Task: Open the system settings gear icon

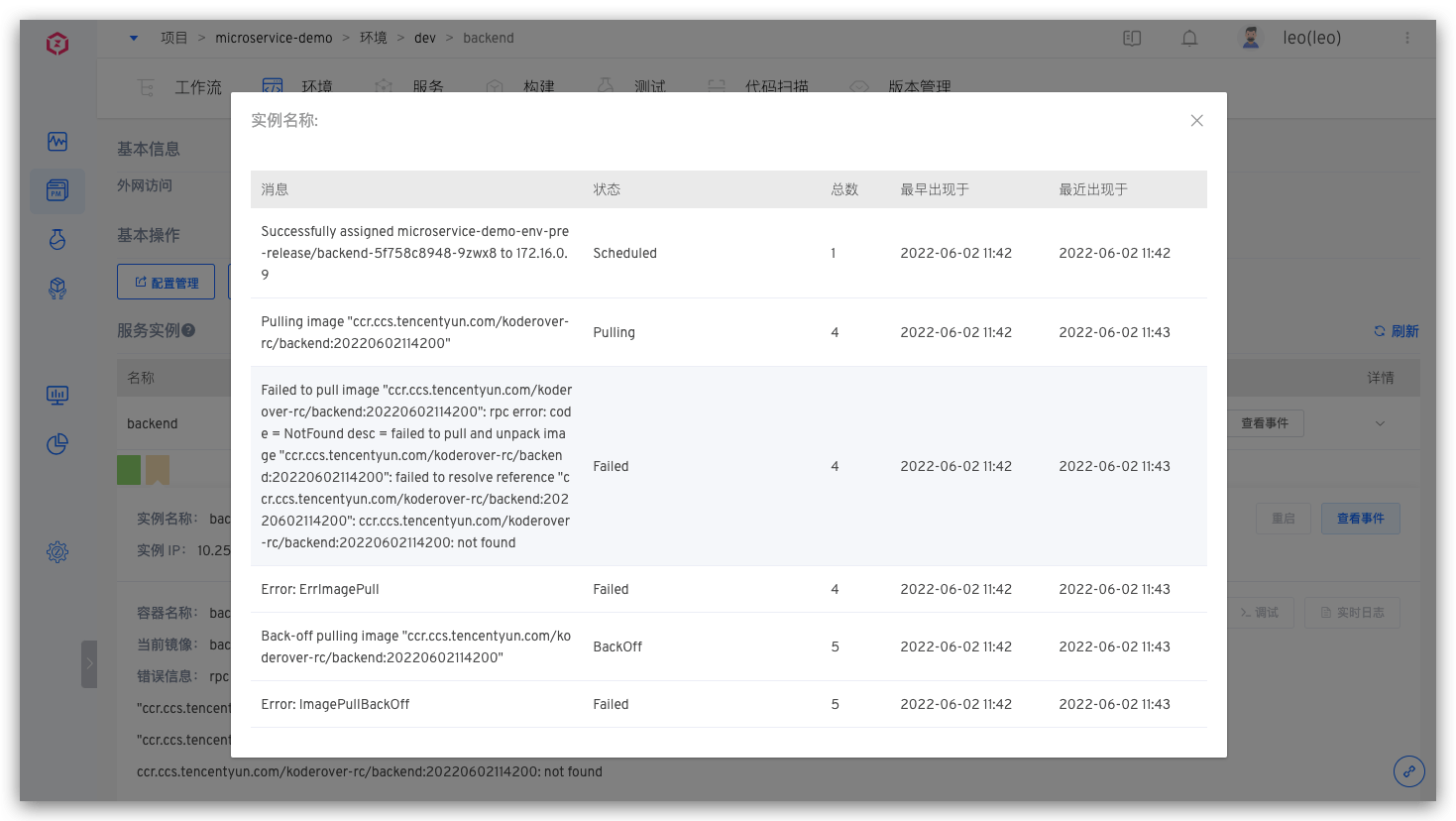Action: click(x=57, y=552)
